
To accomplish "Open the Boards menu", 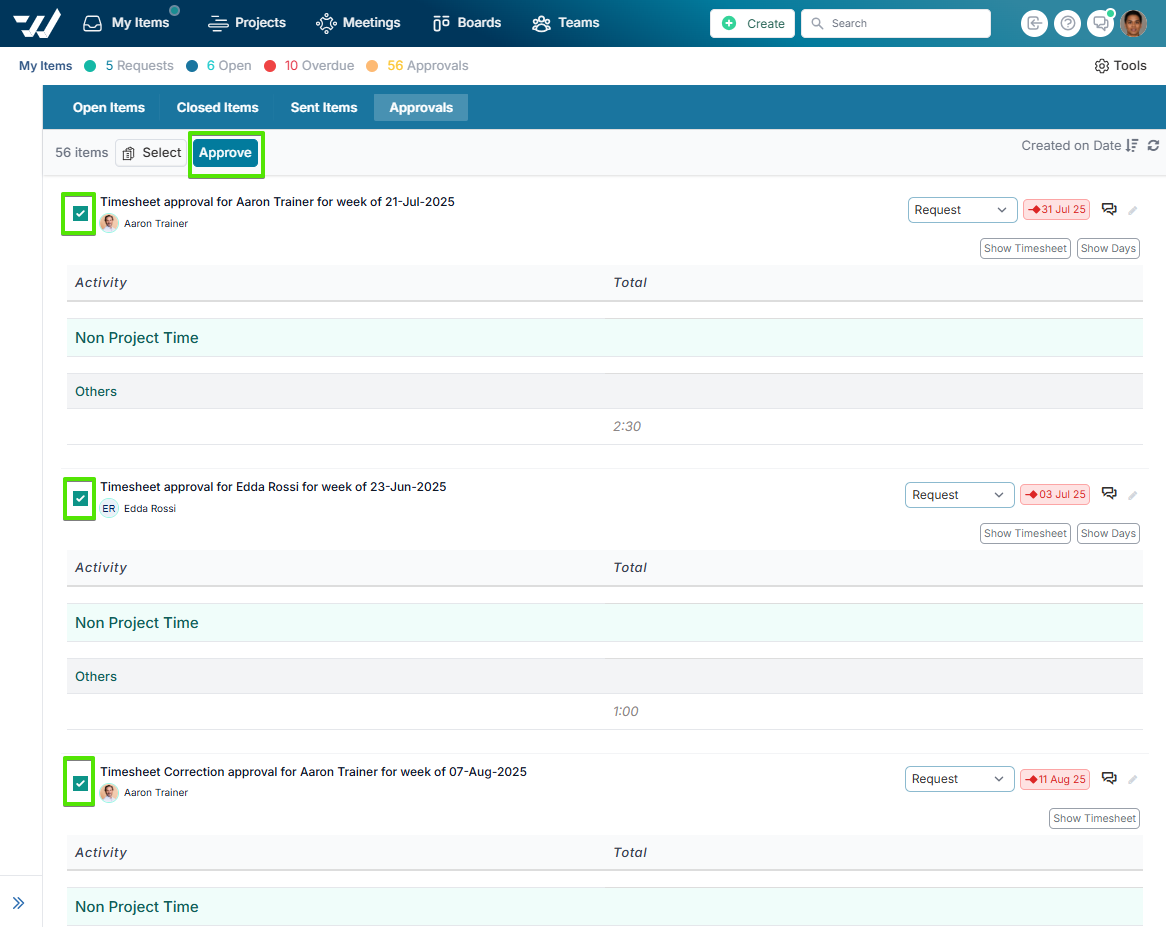I will click(x=469, y=23).
